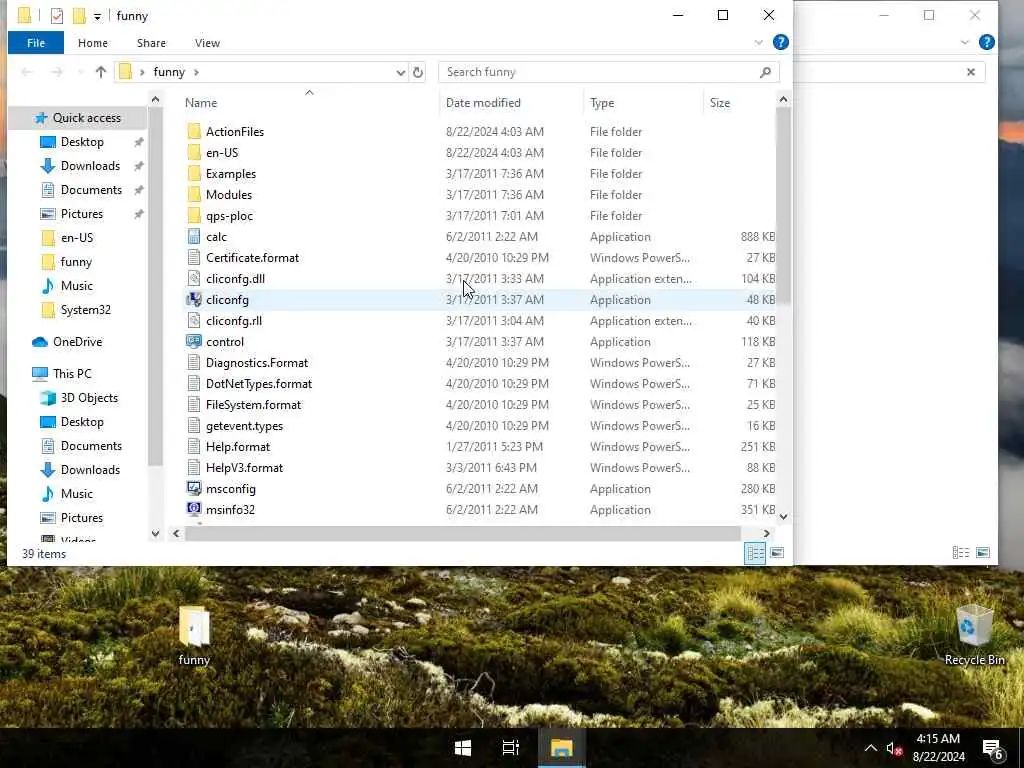Image resolution: width=1024 pixels, height=768 pixels.
Task: Open the Recent locations dropdown arrow
Action: 80,72
